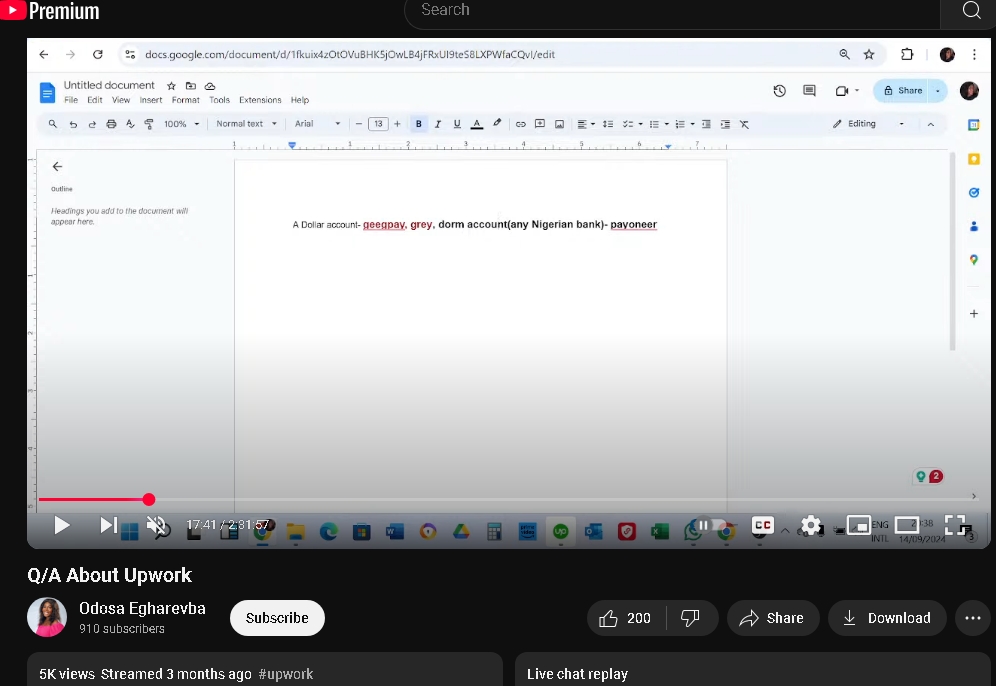Go to YouTube Premium home logo

coord(50,10)
